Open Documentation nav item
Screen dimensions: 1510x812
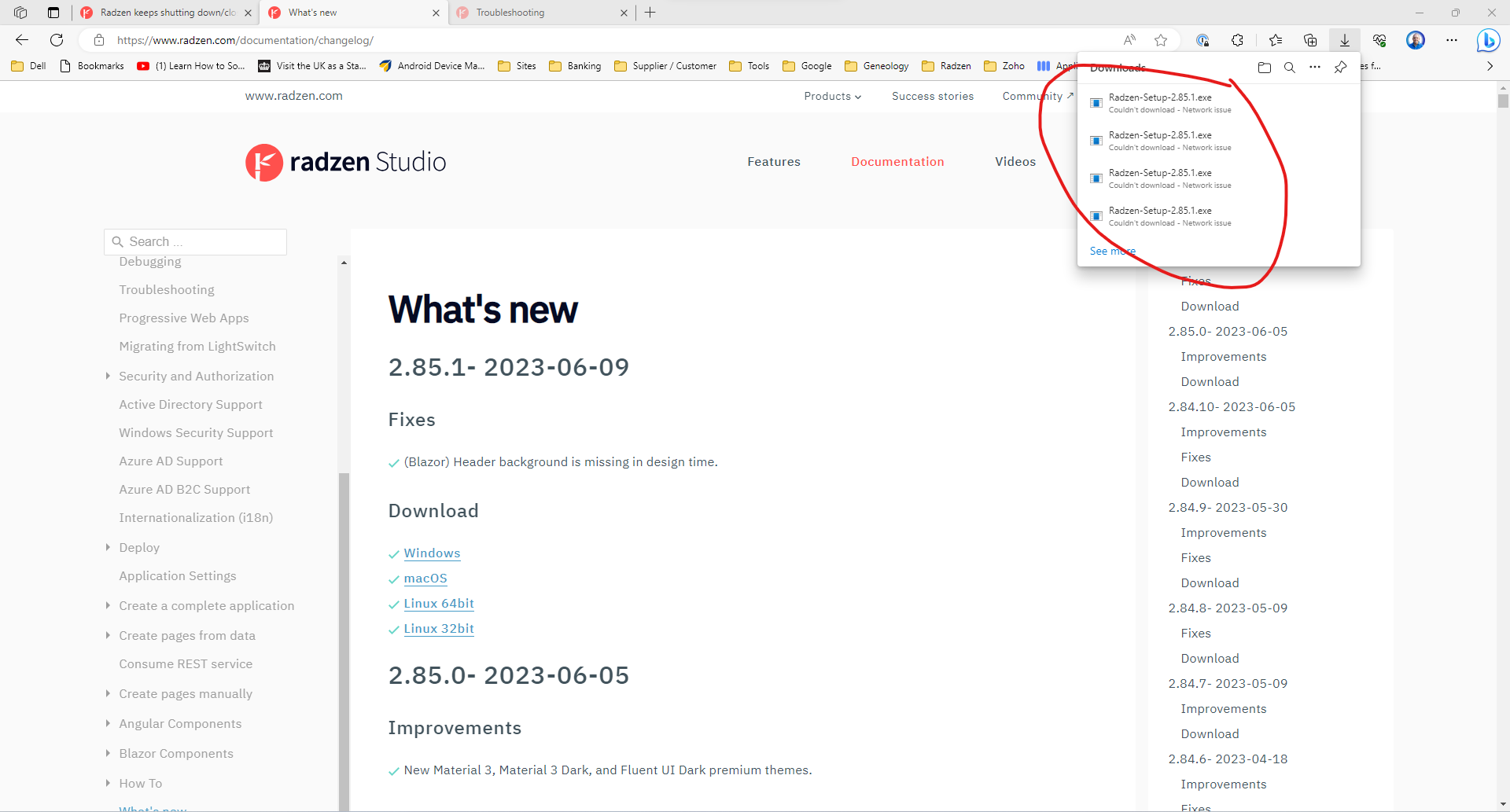tap(897, 162)
